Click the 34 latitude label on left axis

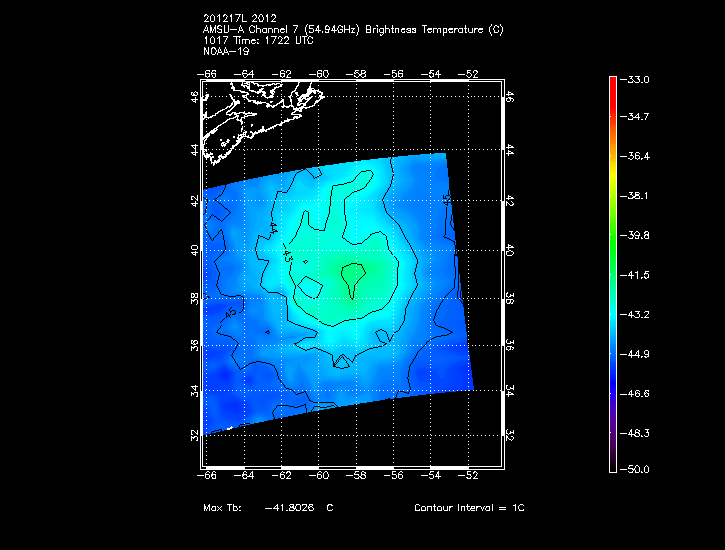[x=195, y=391]
